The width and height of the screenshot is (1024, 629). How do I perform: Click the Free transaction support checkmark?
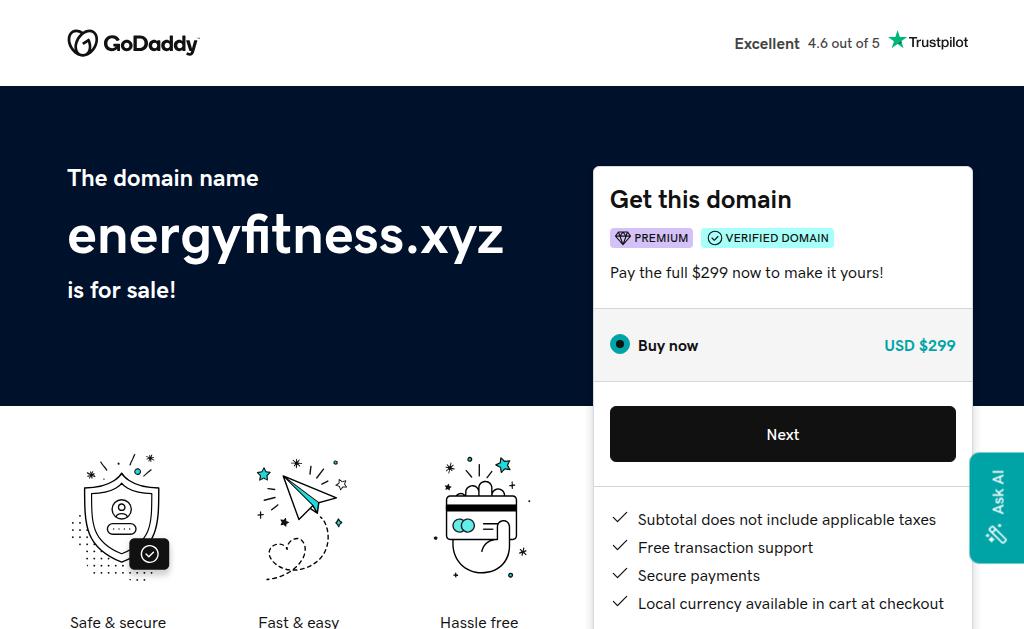[x=620, y=546]
